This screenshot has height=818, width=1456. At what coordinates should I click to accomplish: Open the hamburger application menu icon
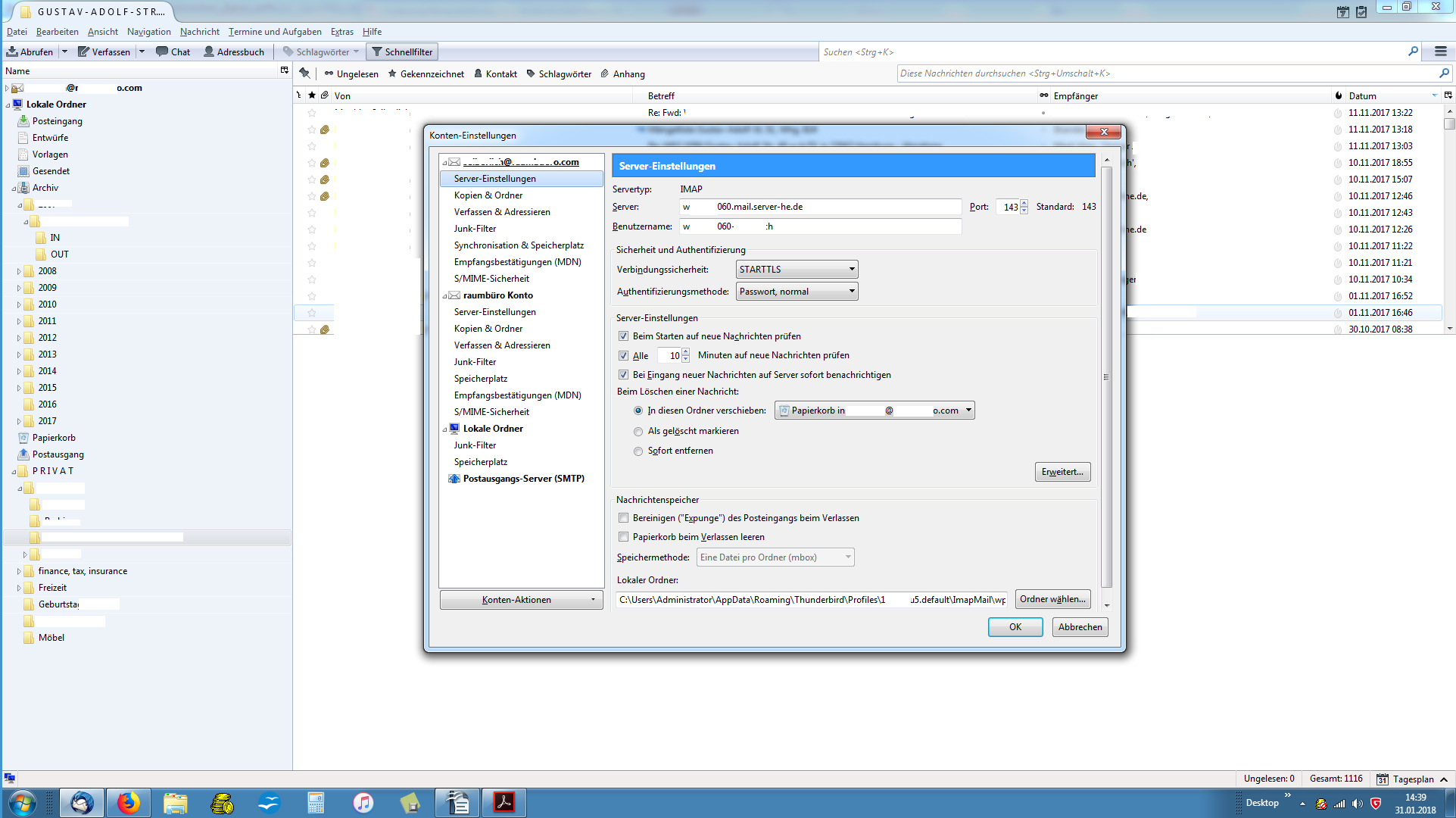(1440, 52)
